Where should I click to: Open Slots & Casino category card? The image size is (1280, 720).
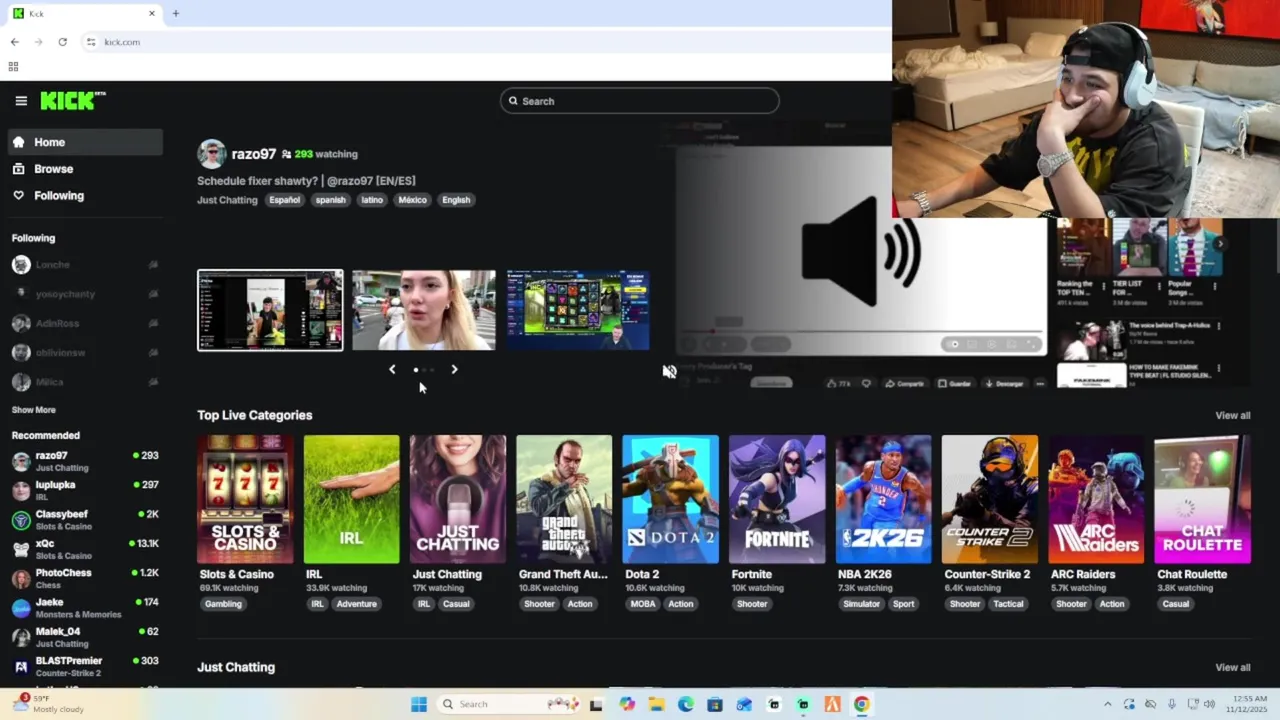(x=245, y=499)
